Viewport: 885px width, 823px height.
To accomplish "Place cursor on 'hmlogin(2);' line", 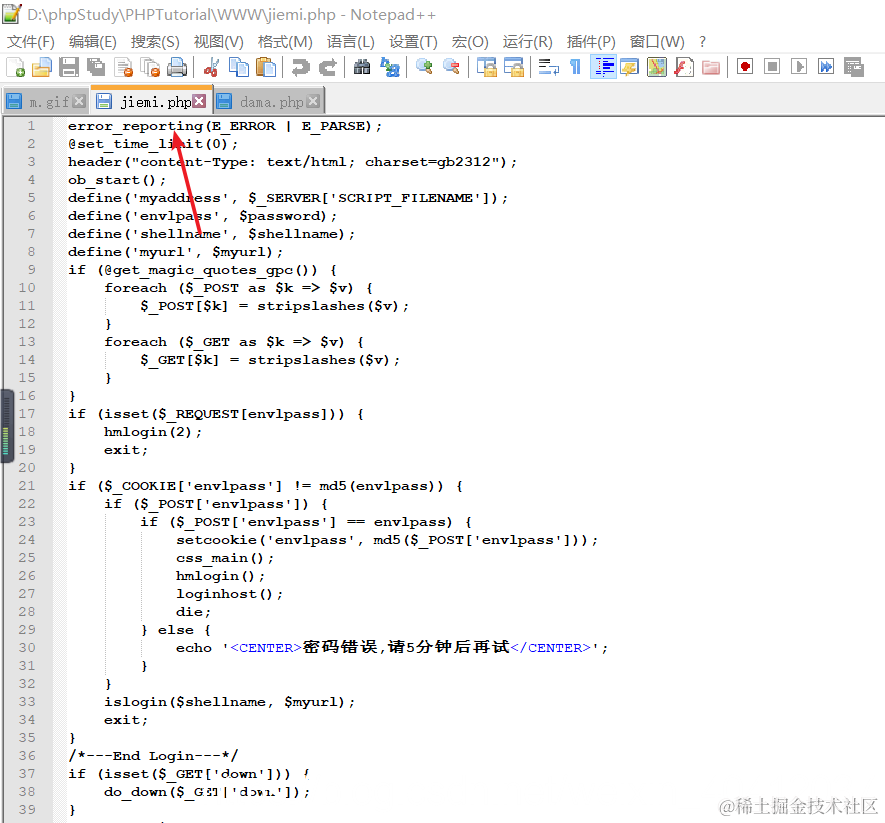I will coord(152,432).
